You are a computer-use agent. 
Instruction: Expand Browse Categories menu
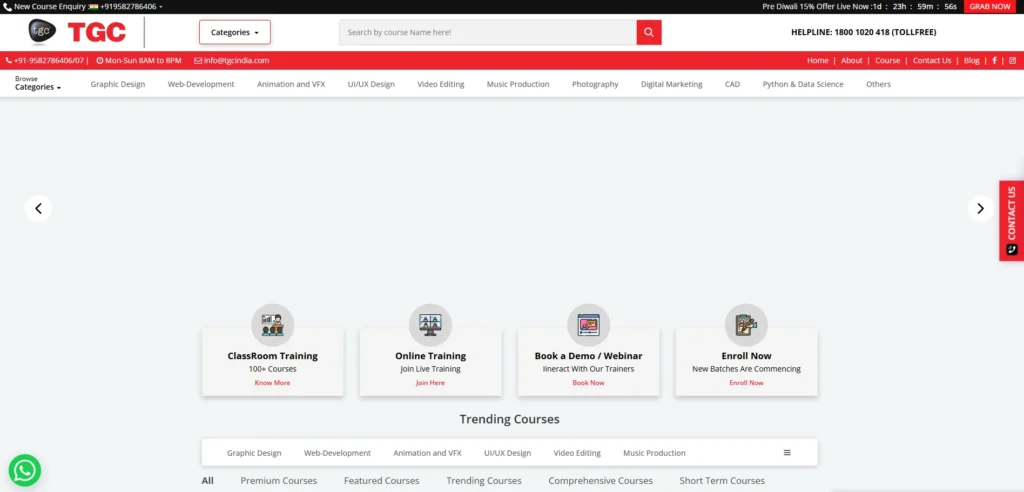coord(38,84)
